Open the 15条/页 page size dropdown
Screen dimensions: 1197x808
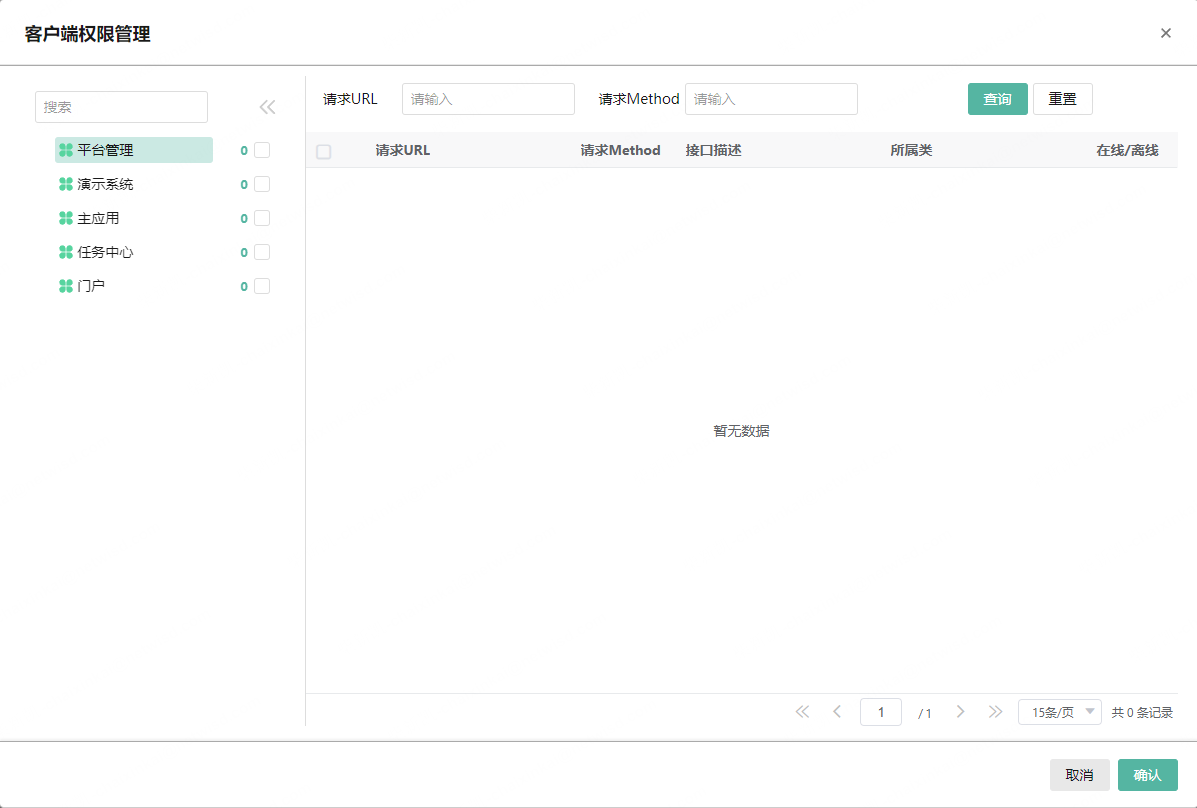1059,712
